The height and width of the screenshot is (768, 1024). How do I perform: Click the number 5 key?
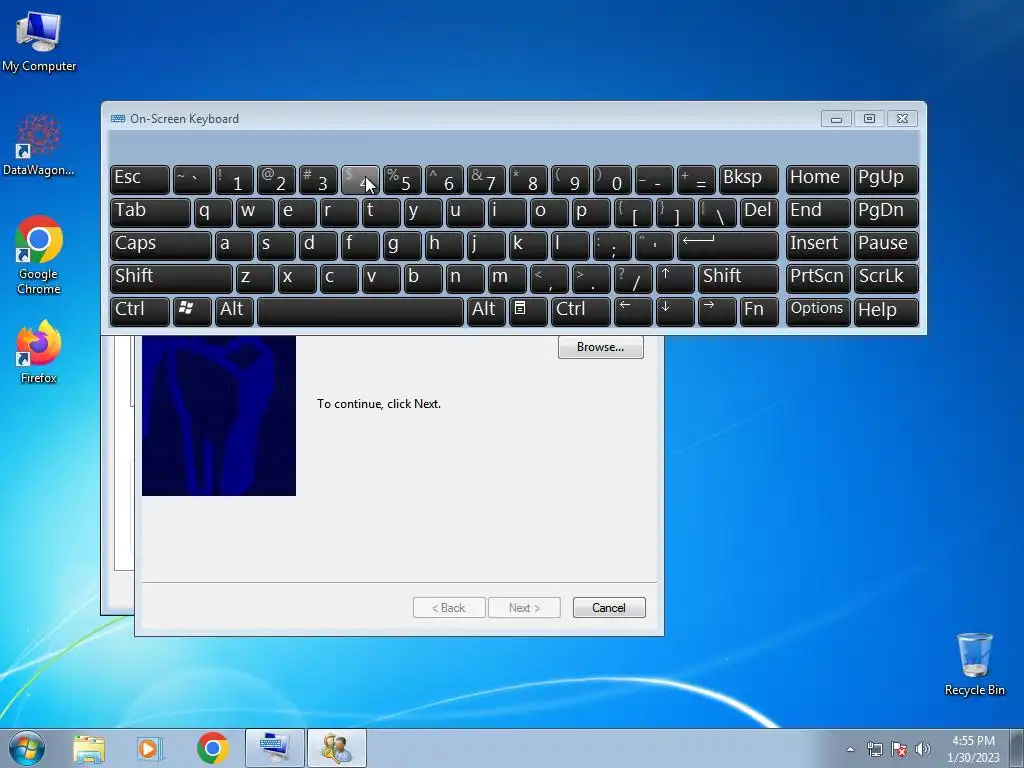click(402, 180)
